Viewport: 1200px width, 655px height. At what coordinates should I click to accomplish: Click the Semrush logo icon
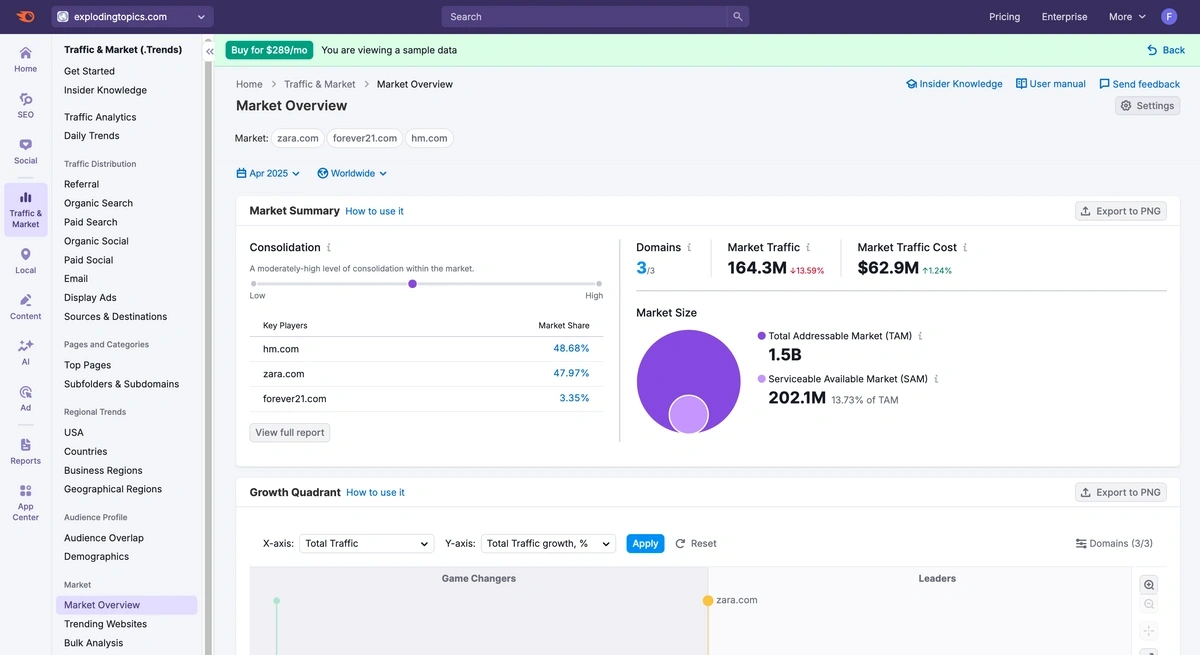coord(25,16)
